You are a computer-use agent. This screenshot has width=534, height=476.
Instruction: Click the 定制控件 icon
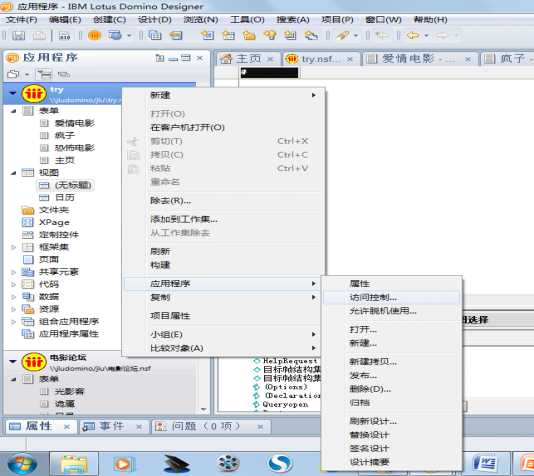28,235
